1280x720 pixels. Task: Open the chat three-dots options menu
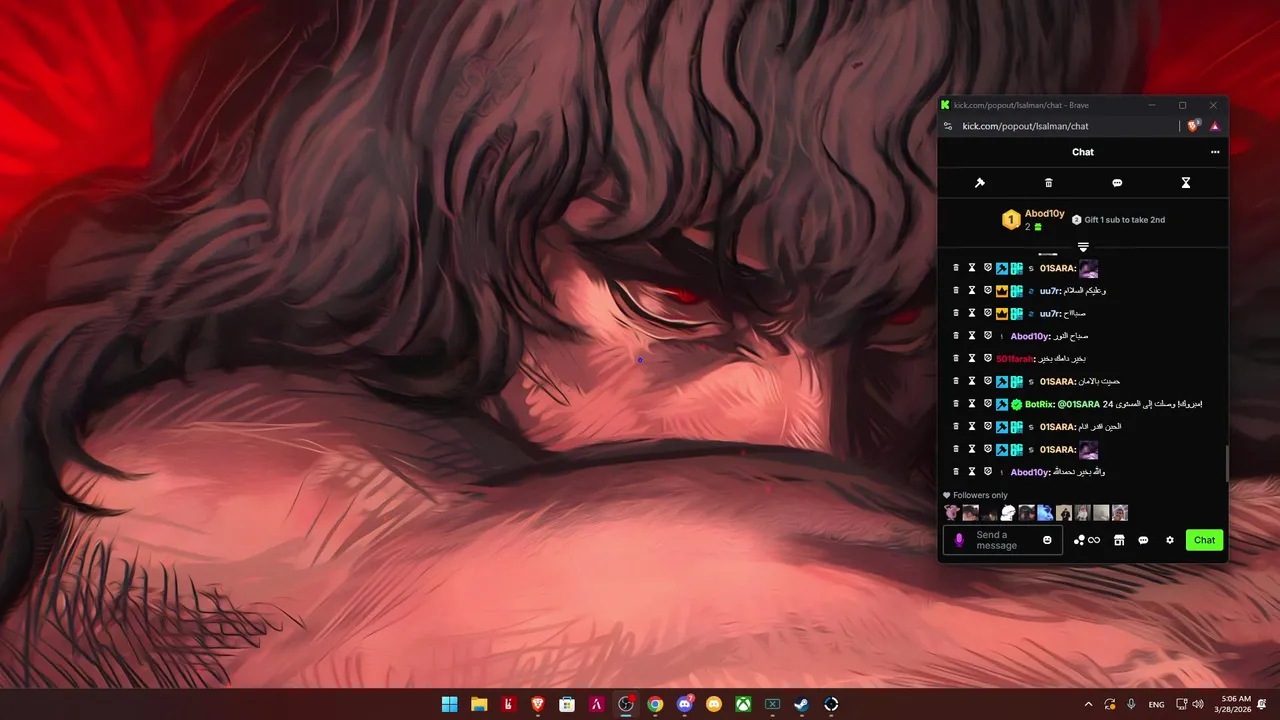[x=1215, y=152]
